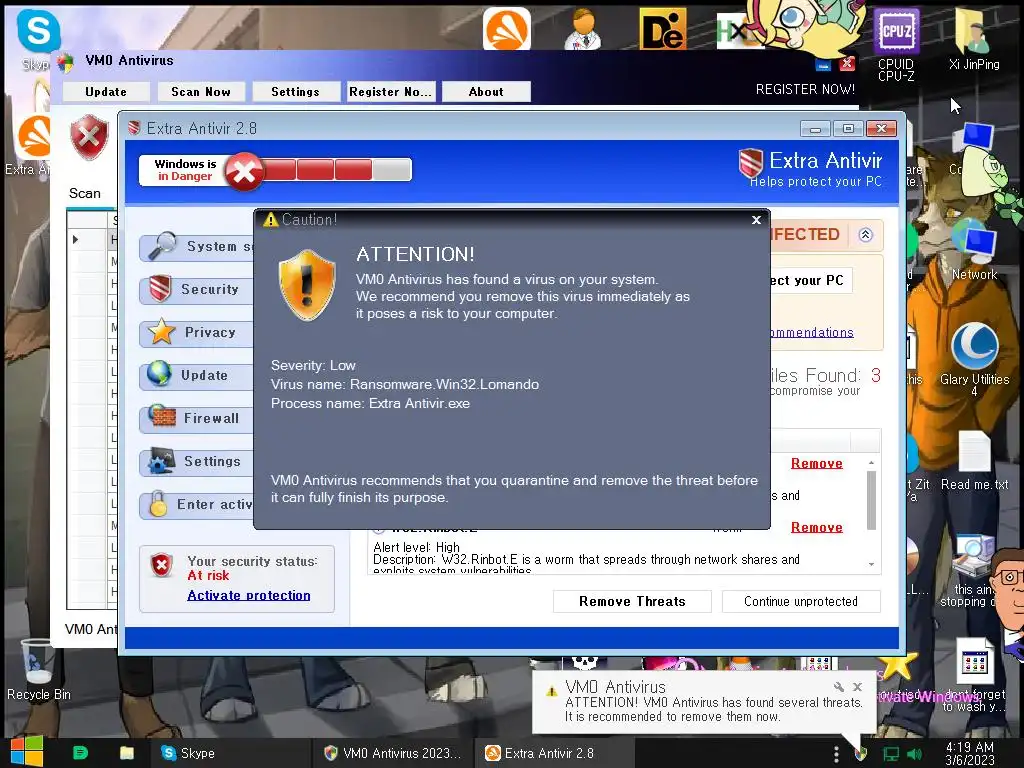1024x768 pixels.
Task: Open the De desktop icon
Action: pos(663,29)
